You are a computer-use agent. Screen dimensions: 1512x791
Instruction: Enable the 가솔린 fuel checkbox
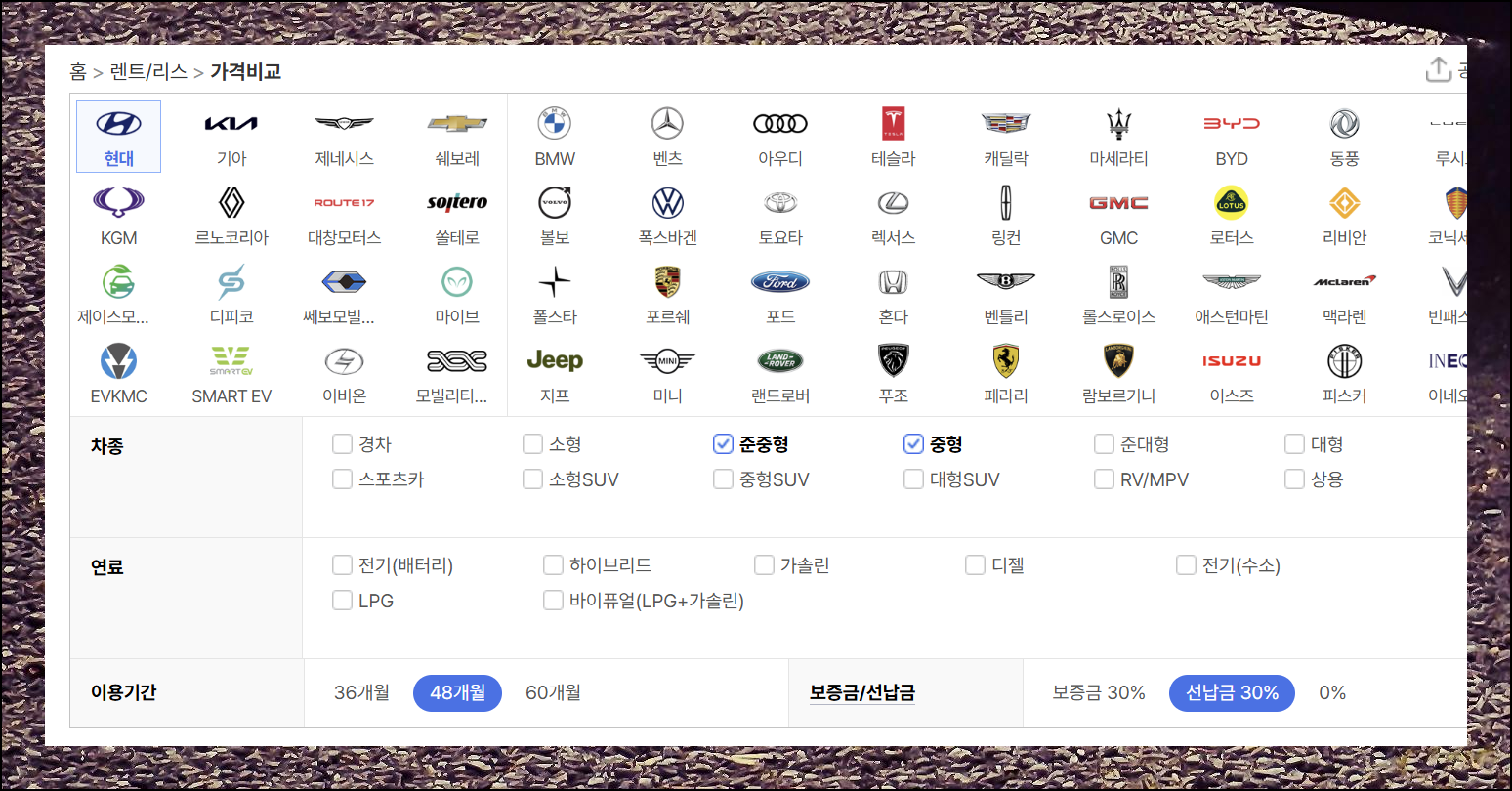pyautogui.click(x=764, y=565)
